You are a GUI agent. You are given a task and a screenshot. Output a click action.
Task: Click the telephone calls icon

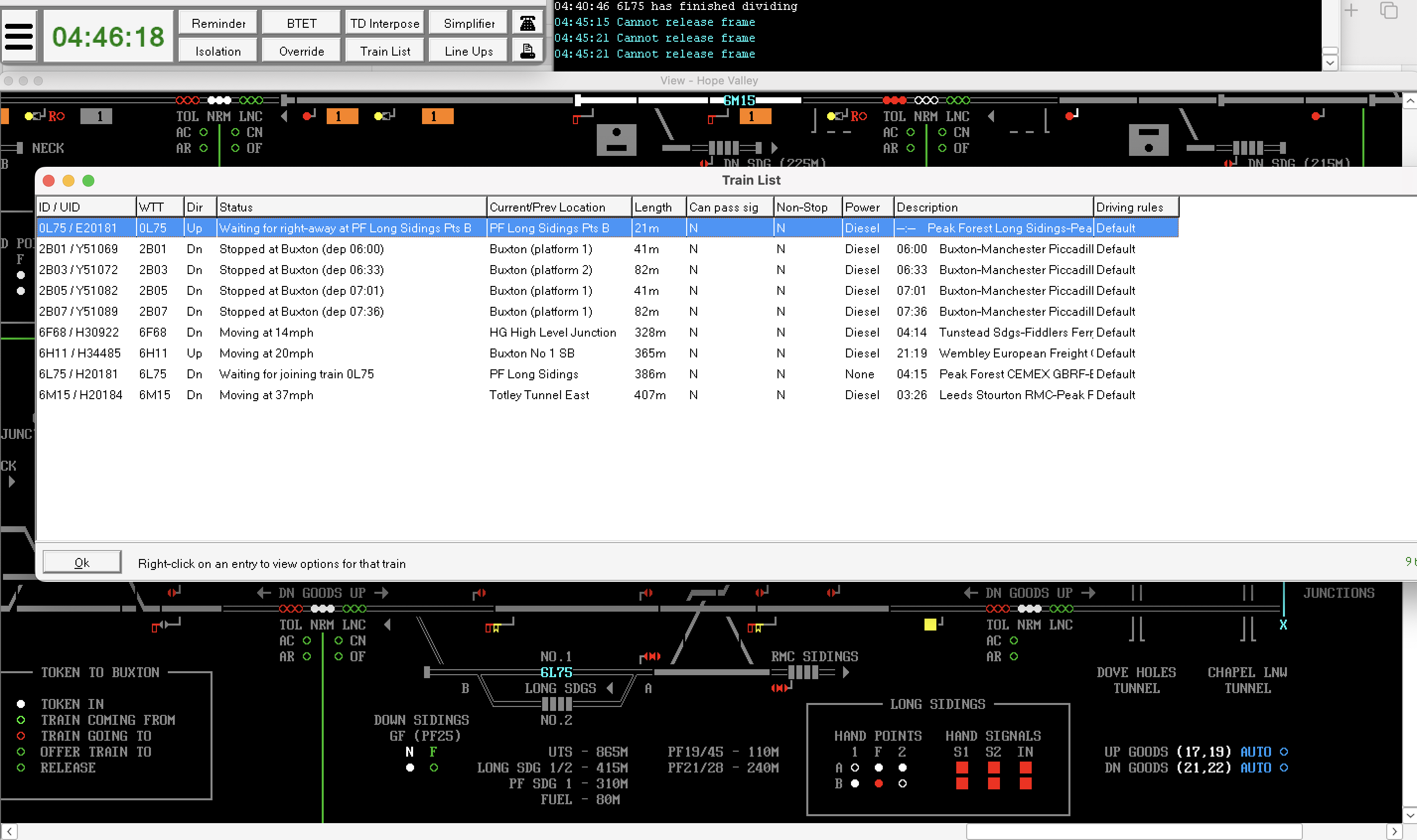527,23
